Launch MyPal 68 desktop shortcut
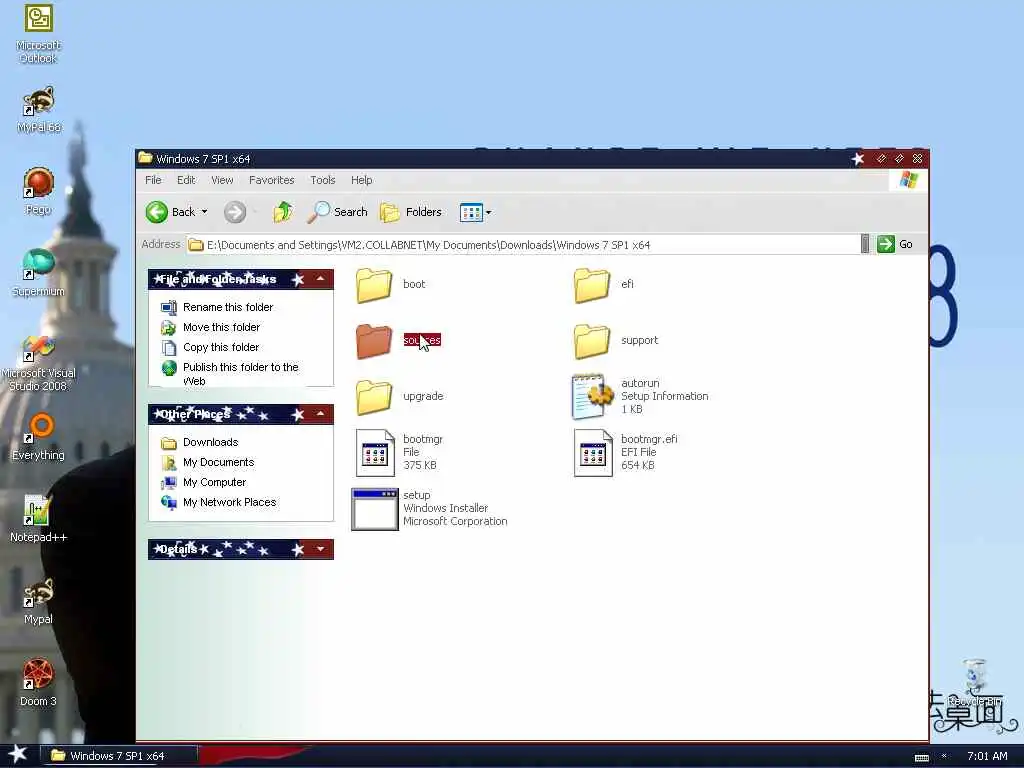This screenshot has height=768, width=1024. [39, 110]
